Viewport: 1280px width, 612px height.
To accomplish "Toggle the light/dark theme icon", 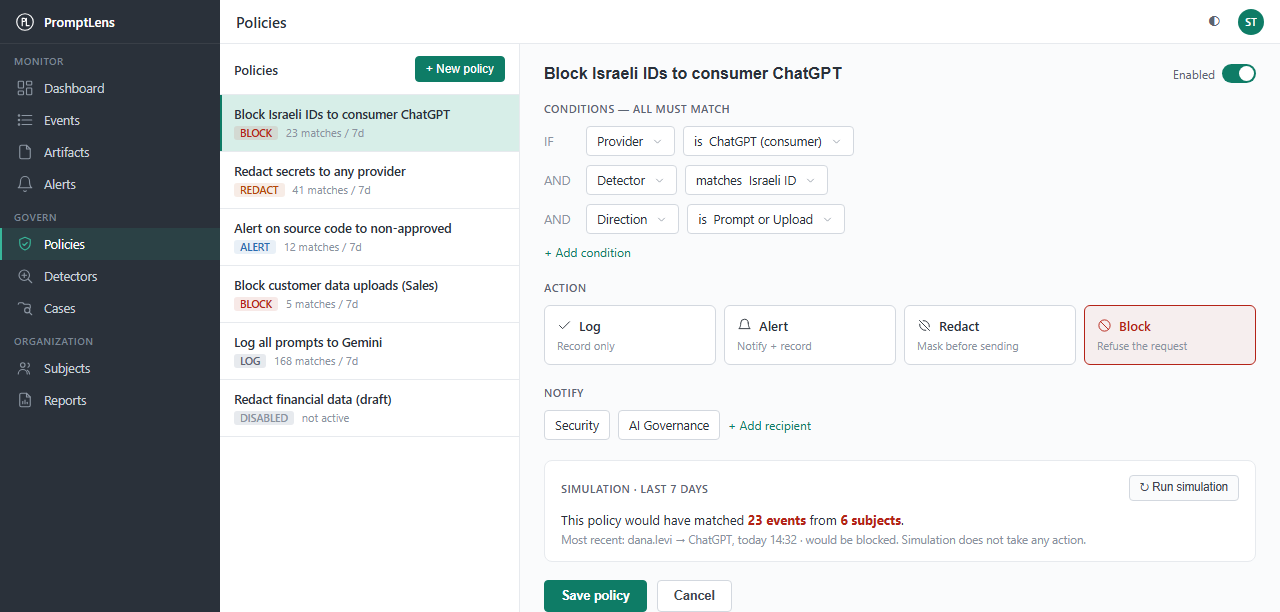I will click(1214, 21).
